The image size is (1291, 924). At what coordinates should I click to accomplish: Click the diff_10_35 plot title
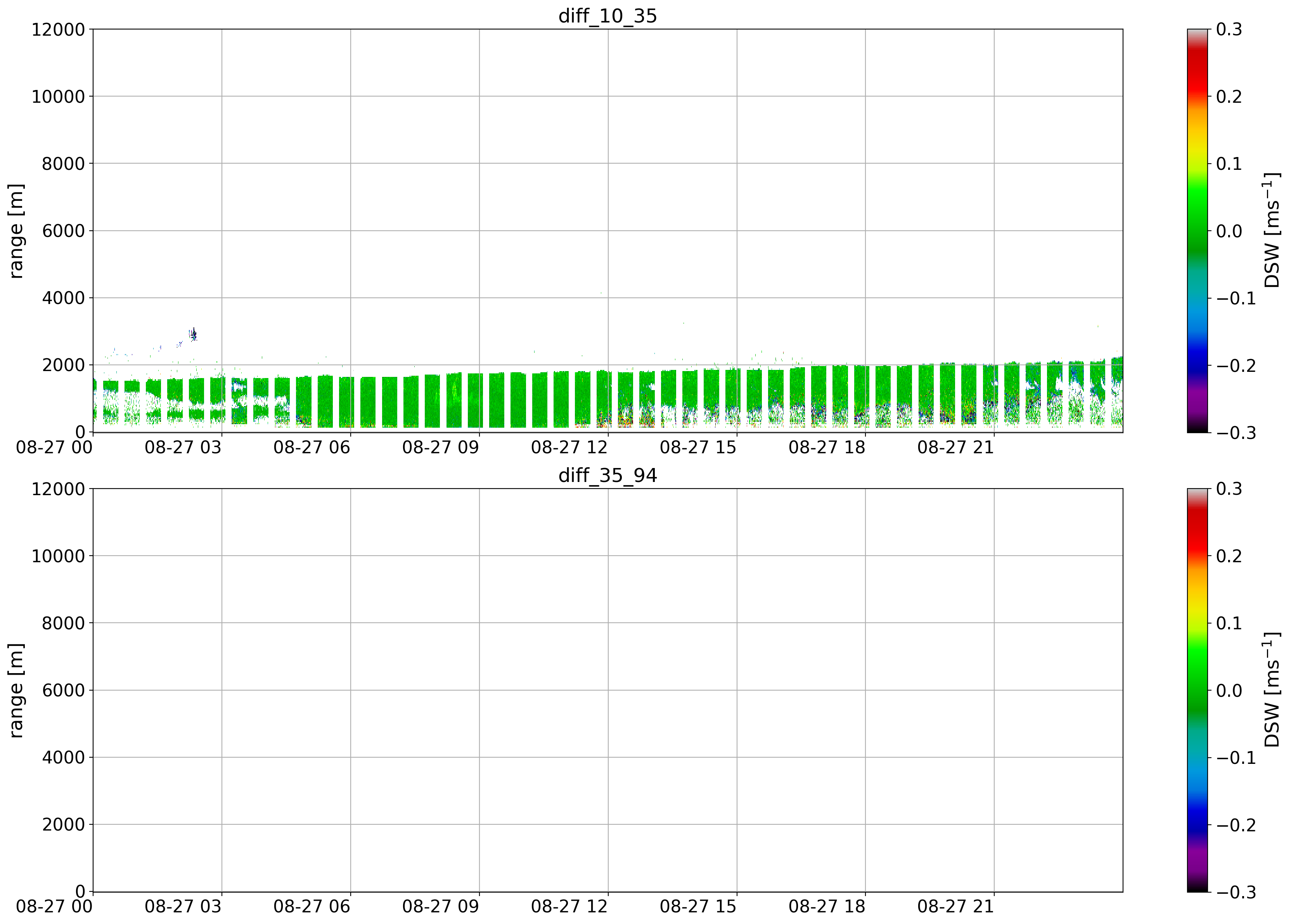click(607, 16)
